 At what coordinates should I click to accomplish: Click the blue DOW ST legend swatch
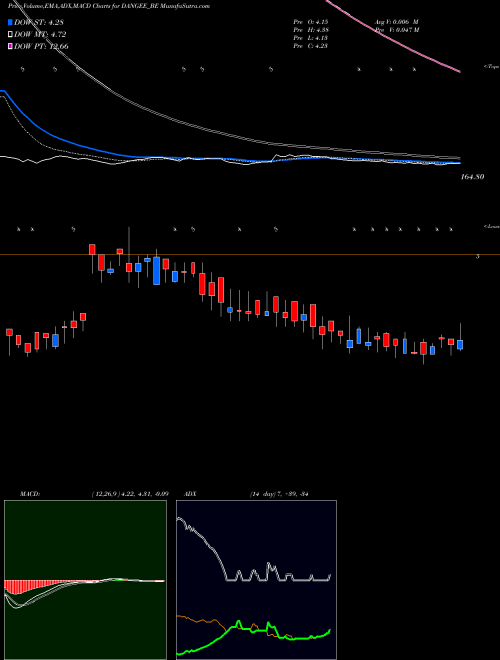point(11,22)
